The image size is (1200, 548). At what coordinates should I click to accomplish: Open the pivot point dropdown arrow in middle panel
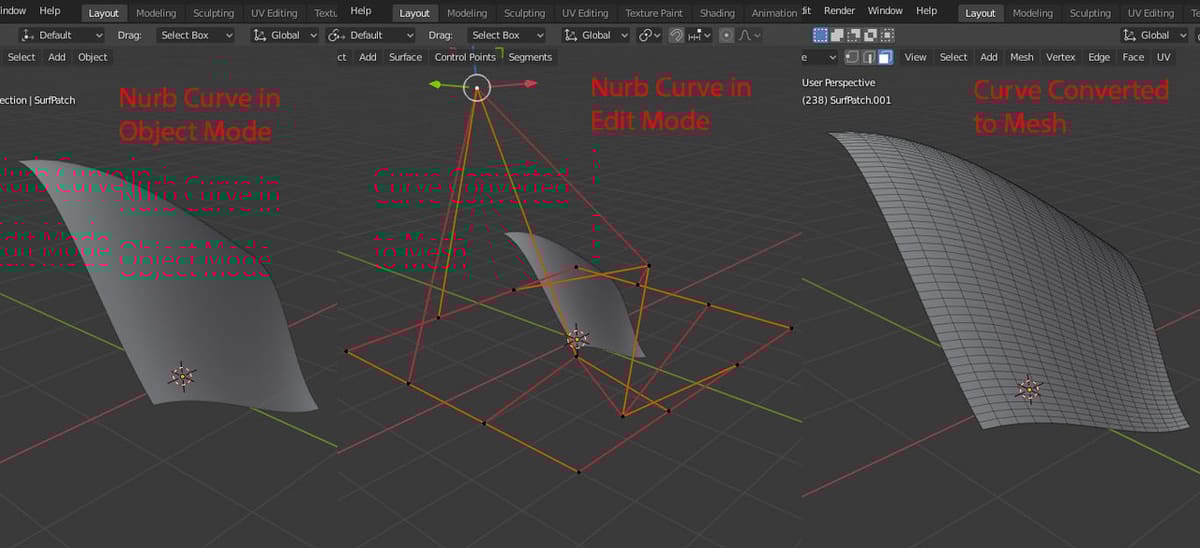pyautogui.click(x=659, y=35)
